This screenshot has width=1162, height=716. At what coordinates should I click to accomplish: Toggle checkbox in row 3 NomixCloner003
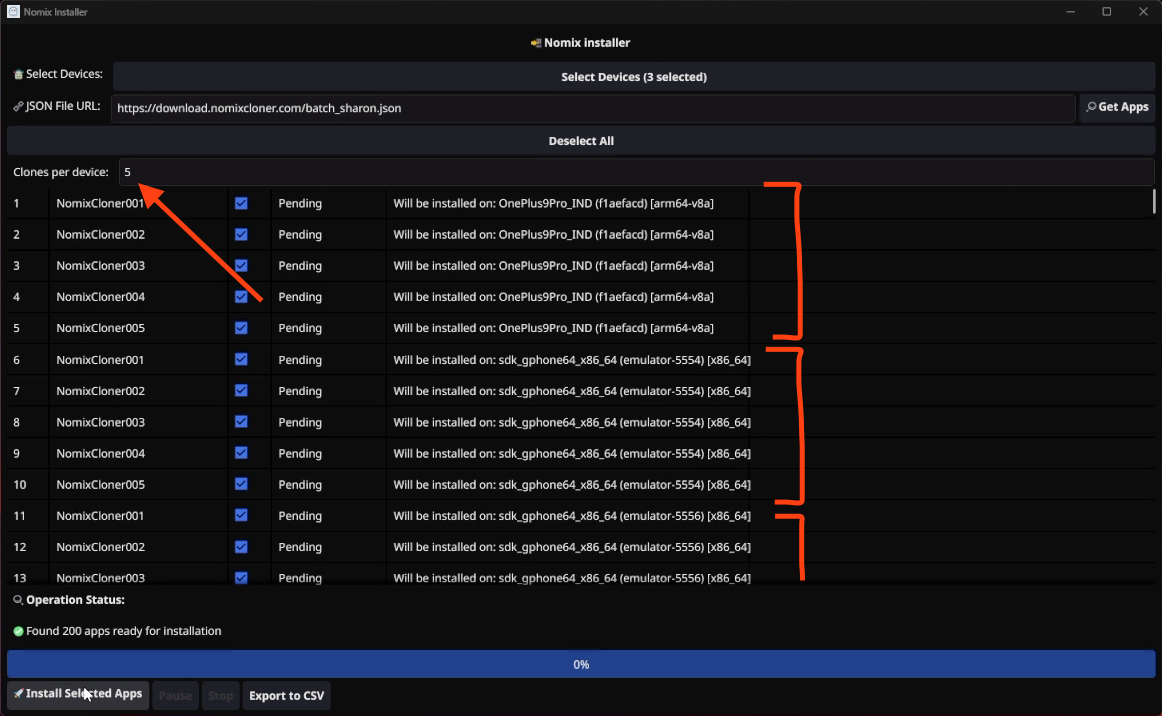pyautogui.click(x=242, y=265)
